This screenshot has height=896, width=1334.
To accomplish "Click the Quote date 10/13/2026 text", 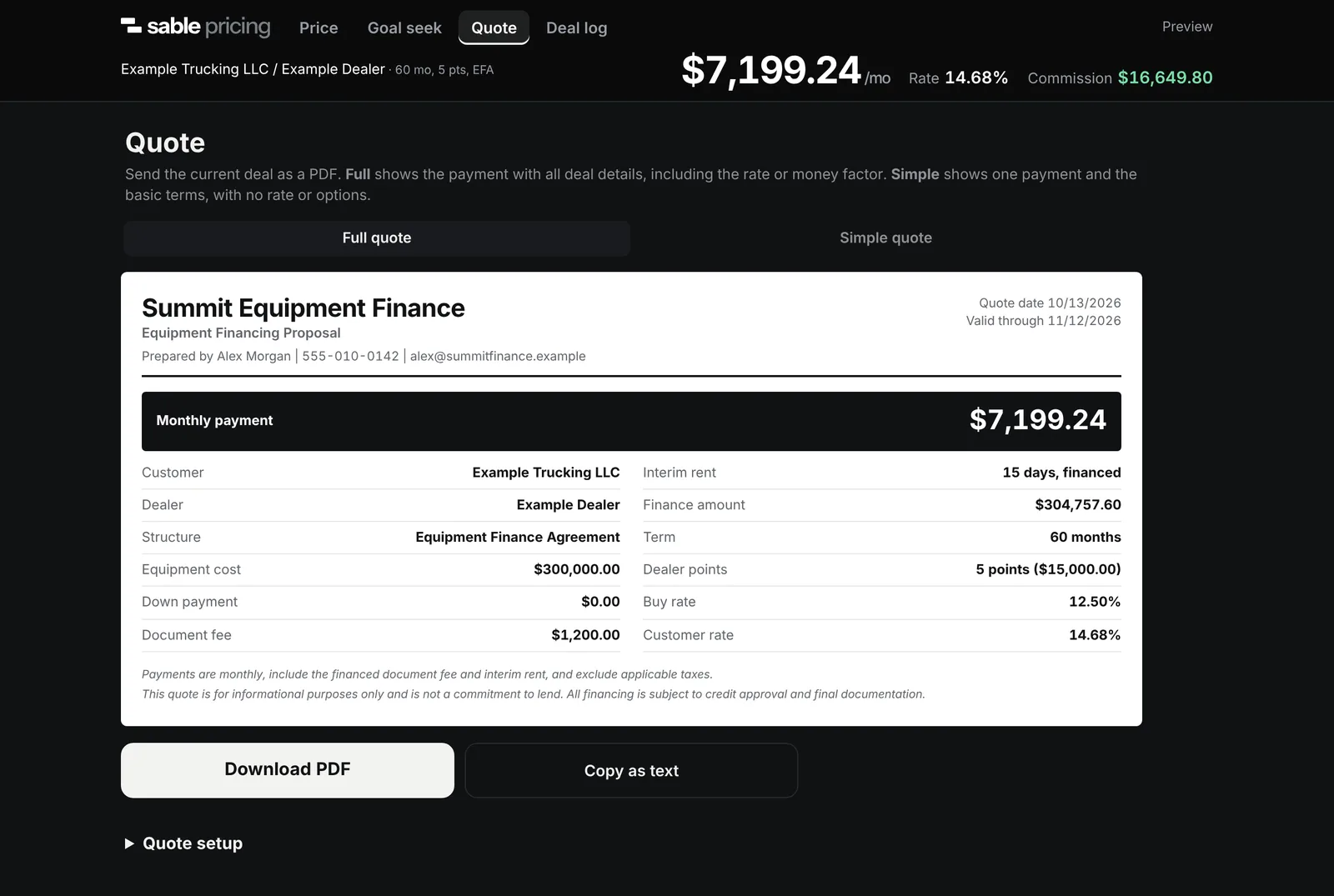I will click(1050, 303).
